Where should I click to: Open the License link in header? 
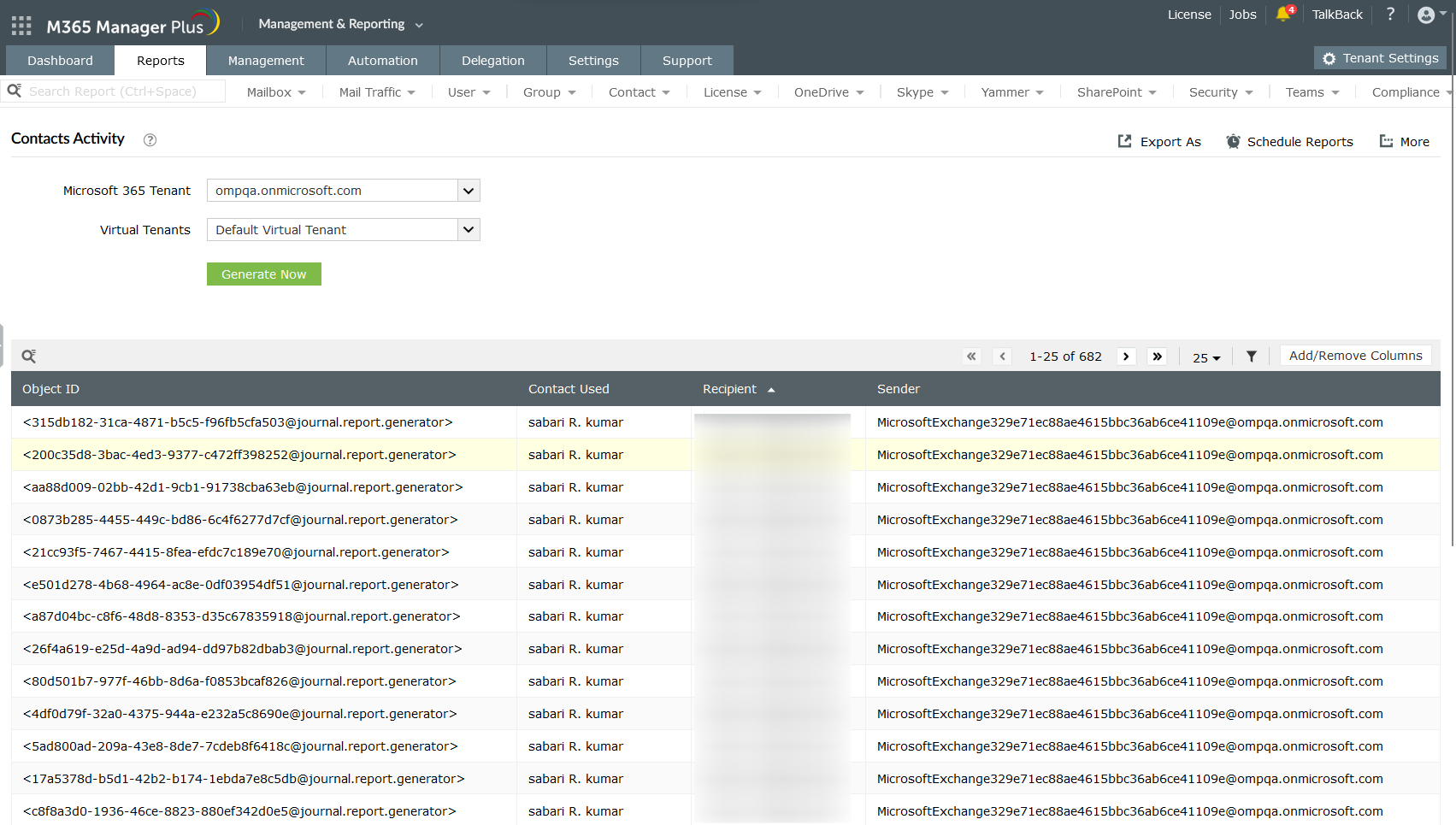1189,15
